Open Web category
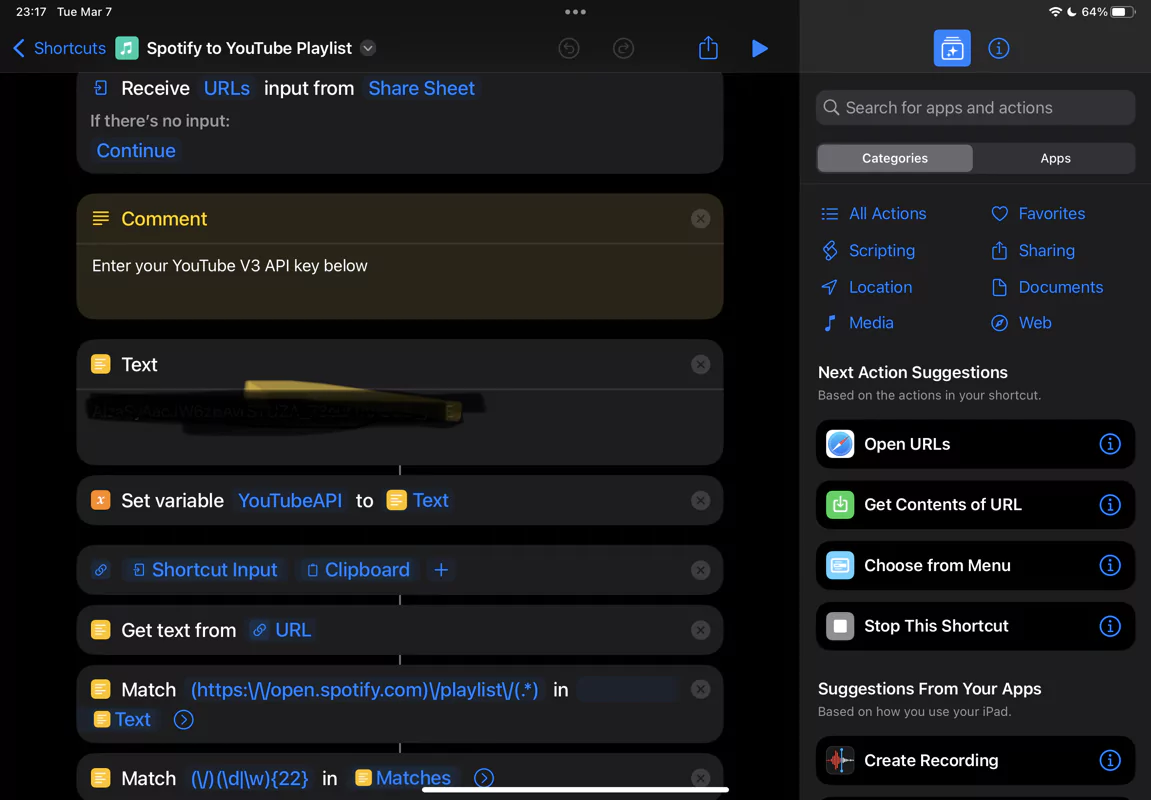The image size is (1151, 800). [1021, 323]
